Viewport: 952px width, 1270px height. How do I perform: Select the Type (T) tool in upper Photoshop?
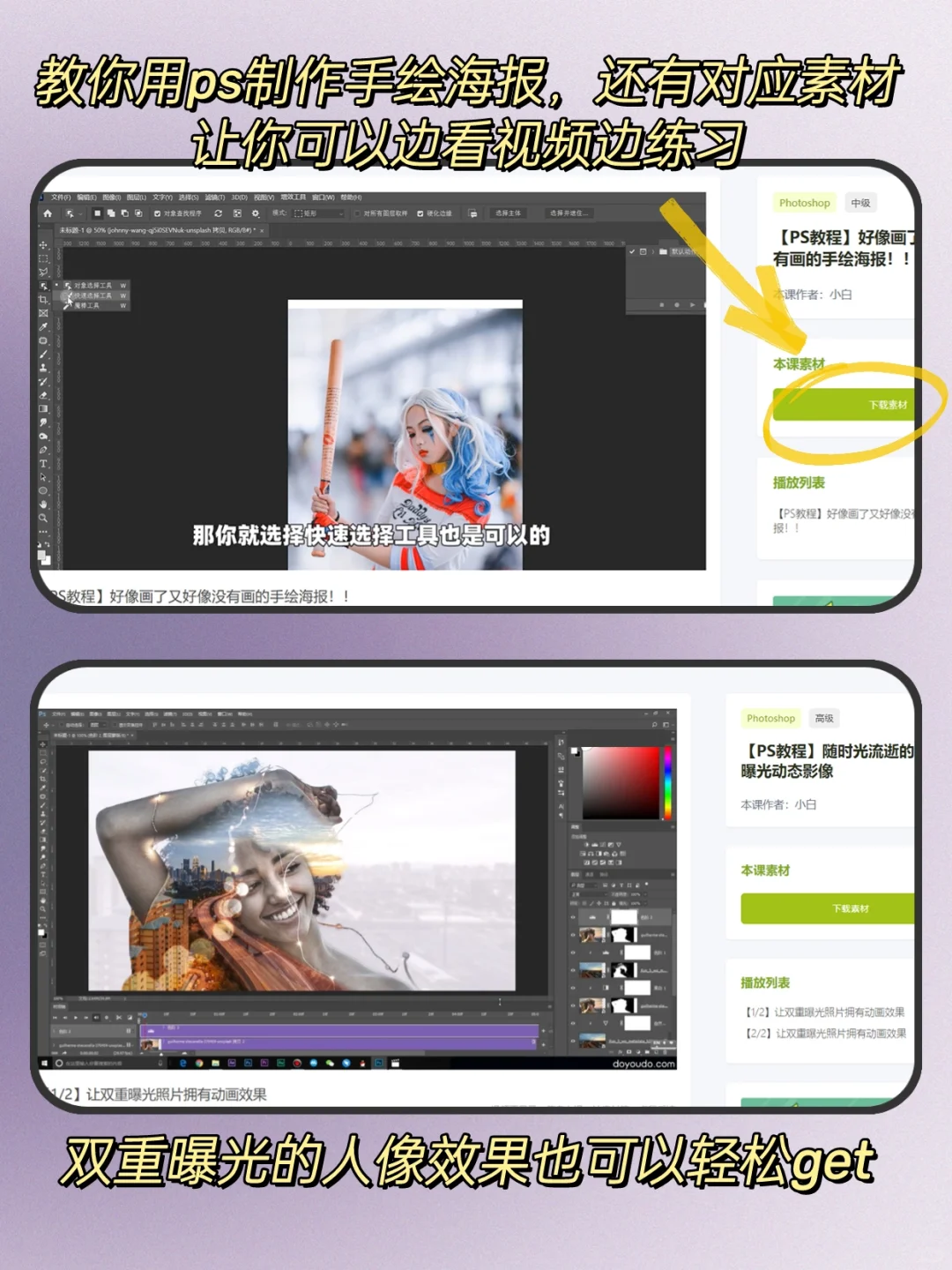tap(43, 464)
